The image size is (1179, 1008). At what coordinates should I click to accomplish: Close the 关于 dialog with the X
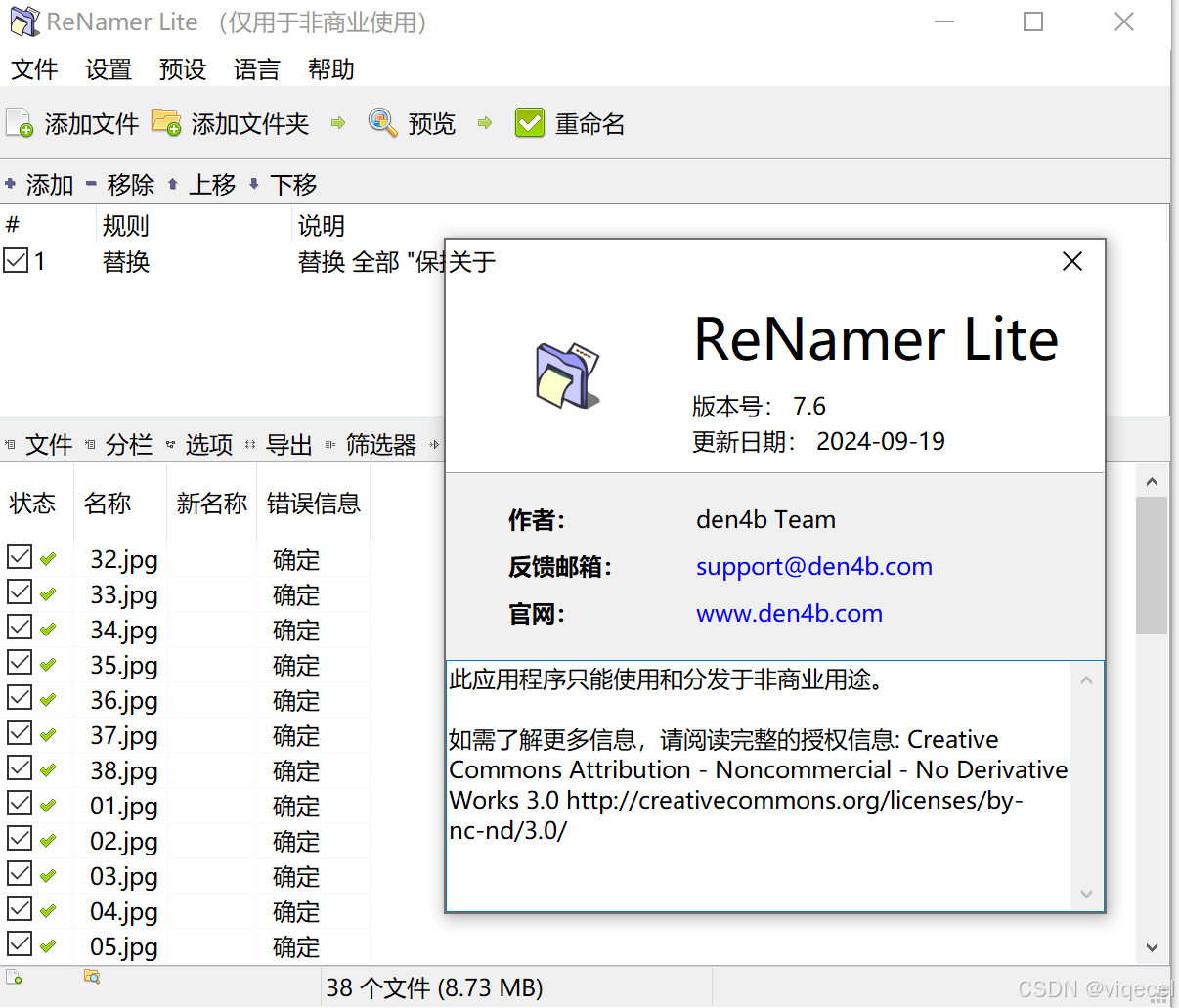pos(1072,261)
